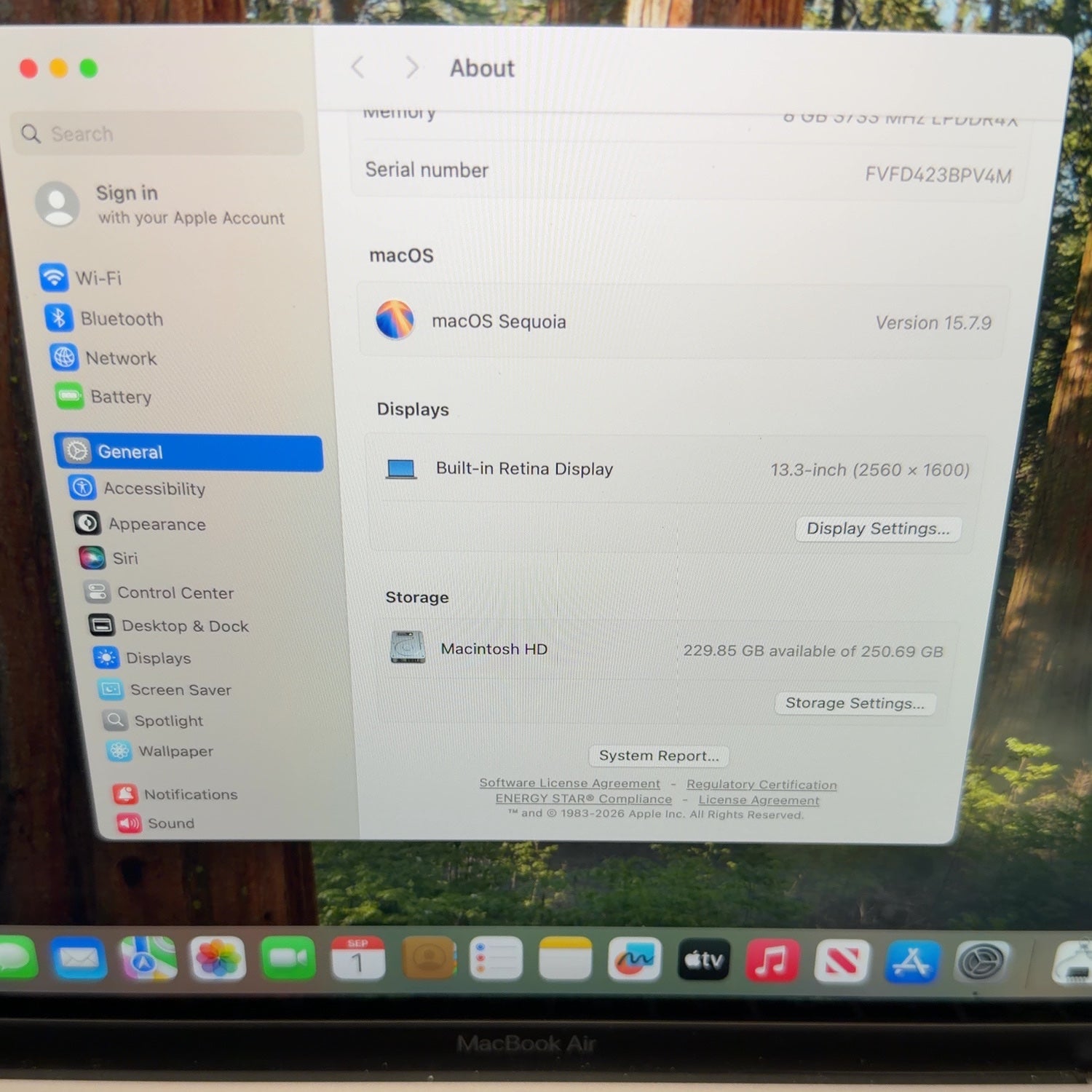Screen dimensions: 1092x1092
Task: Open the Bluetooth settings icon
Action: point(59,318)
